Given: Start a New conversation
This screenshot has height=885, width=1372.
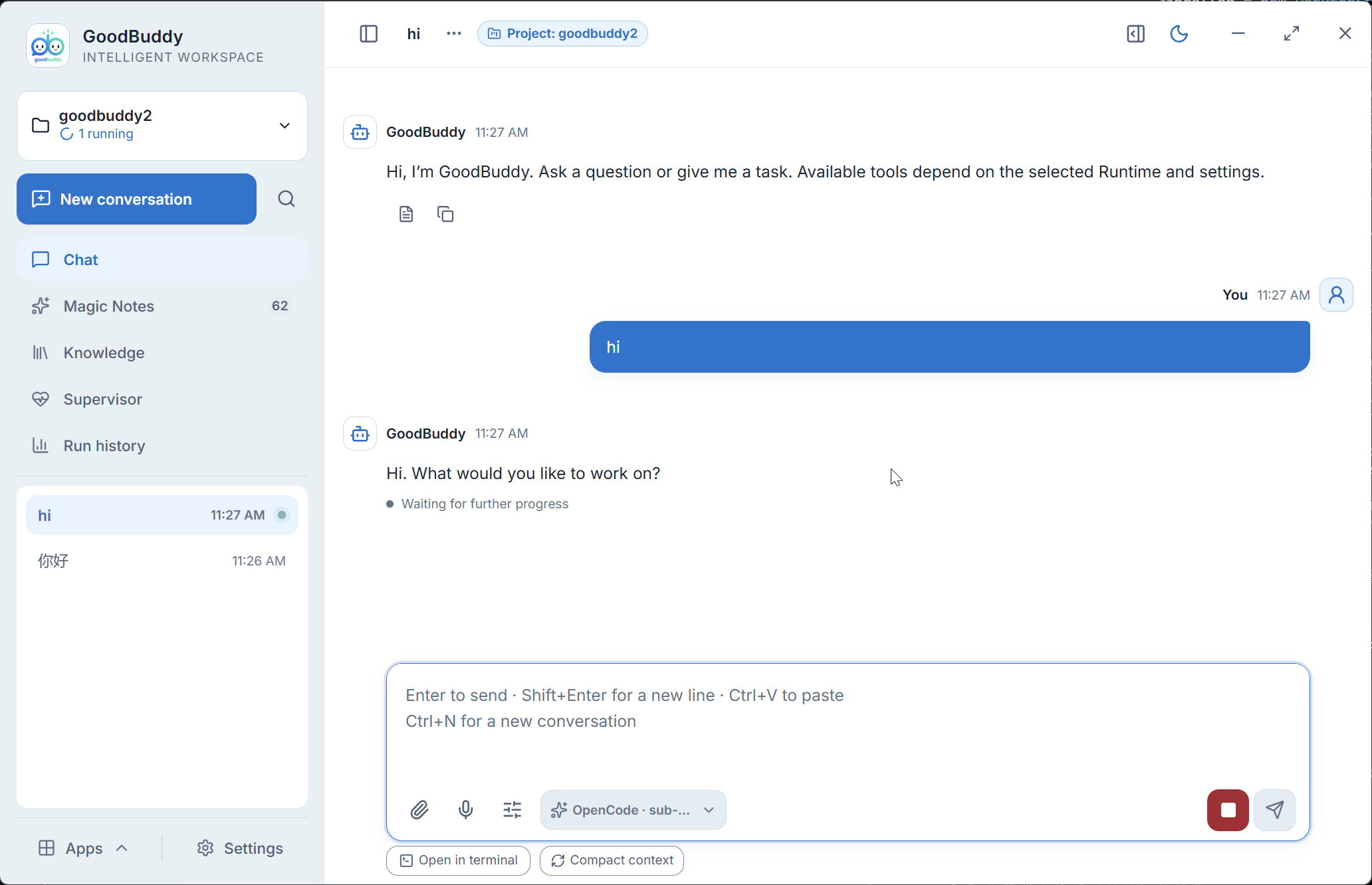Looking at the screenshot, I should pos(136,199).
